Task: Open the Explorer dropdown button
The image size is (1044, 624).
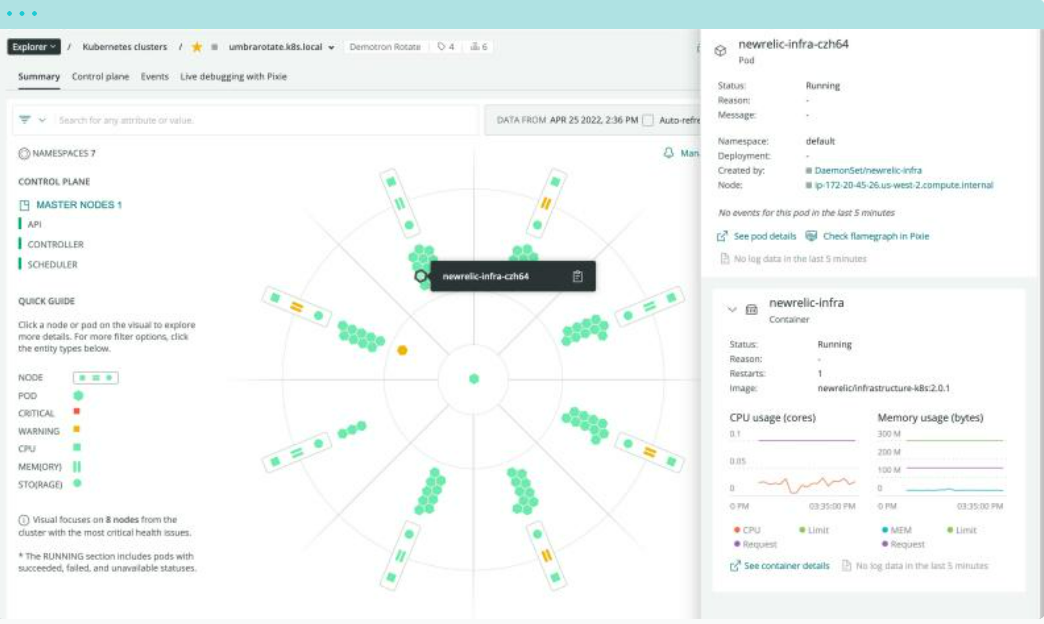Action: 34,47
